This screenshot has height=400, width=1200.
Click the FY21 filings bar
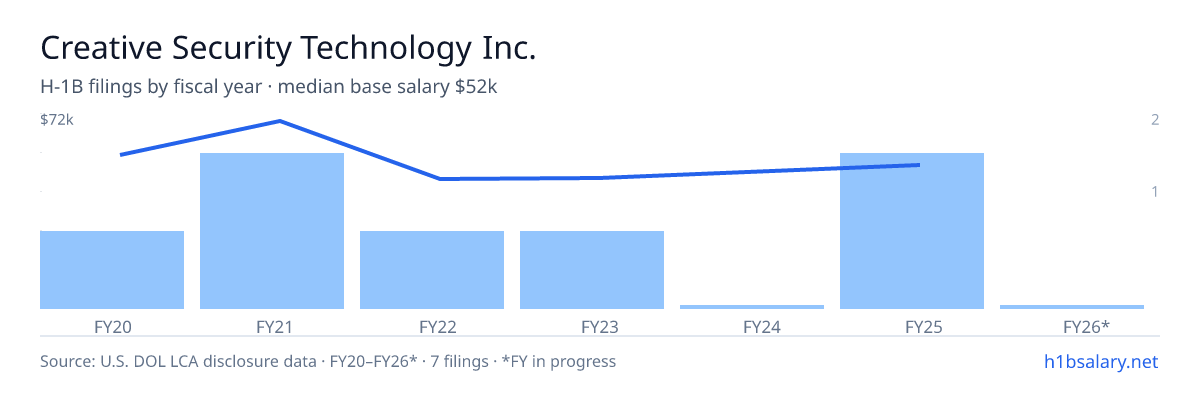pyautogui.click(x=272, y=231)
